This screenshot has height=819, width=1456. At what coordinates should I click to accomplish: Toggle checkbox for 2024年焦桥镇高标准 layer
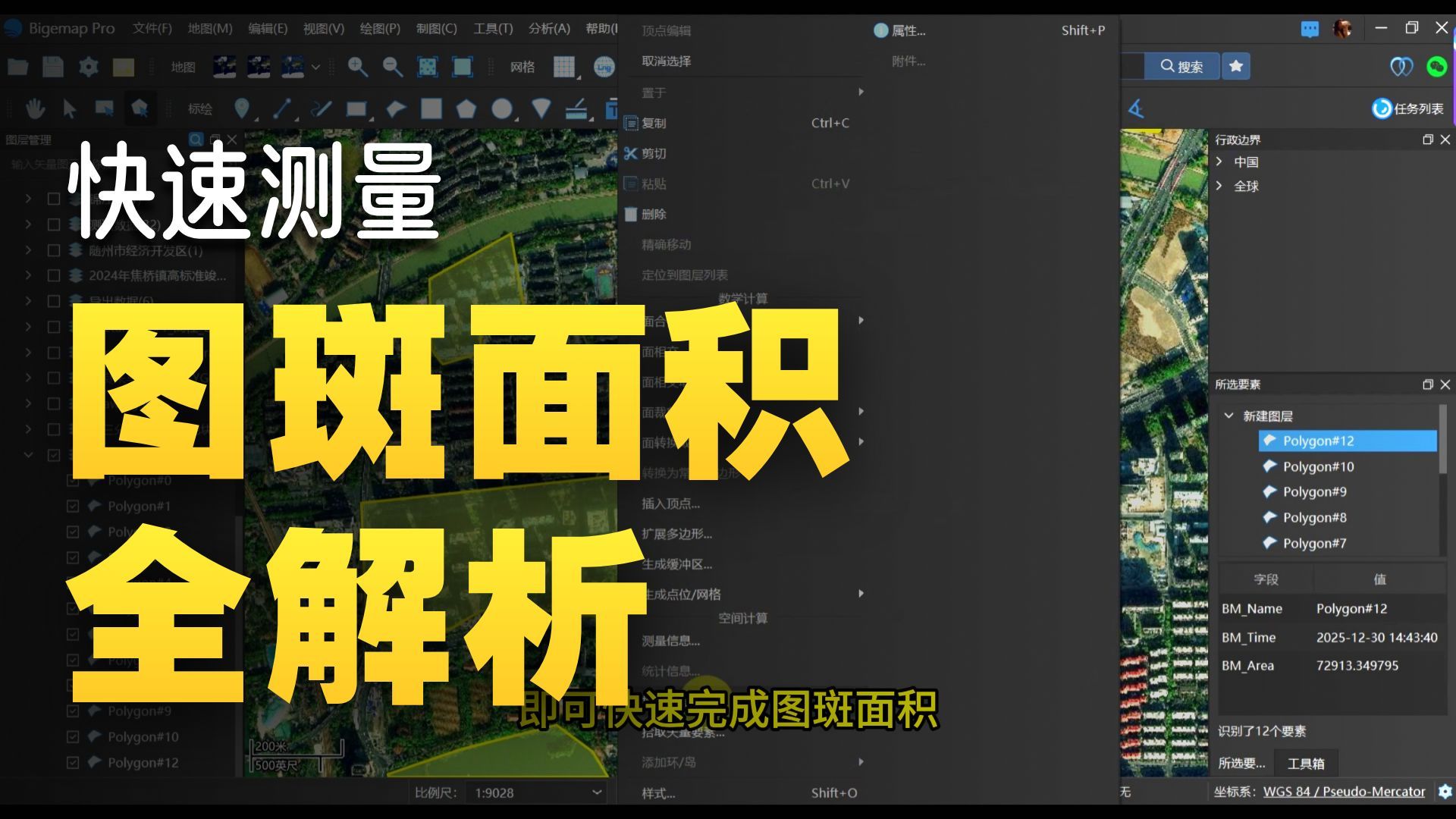coord(54,275)
